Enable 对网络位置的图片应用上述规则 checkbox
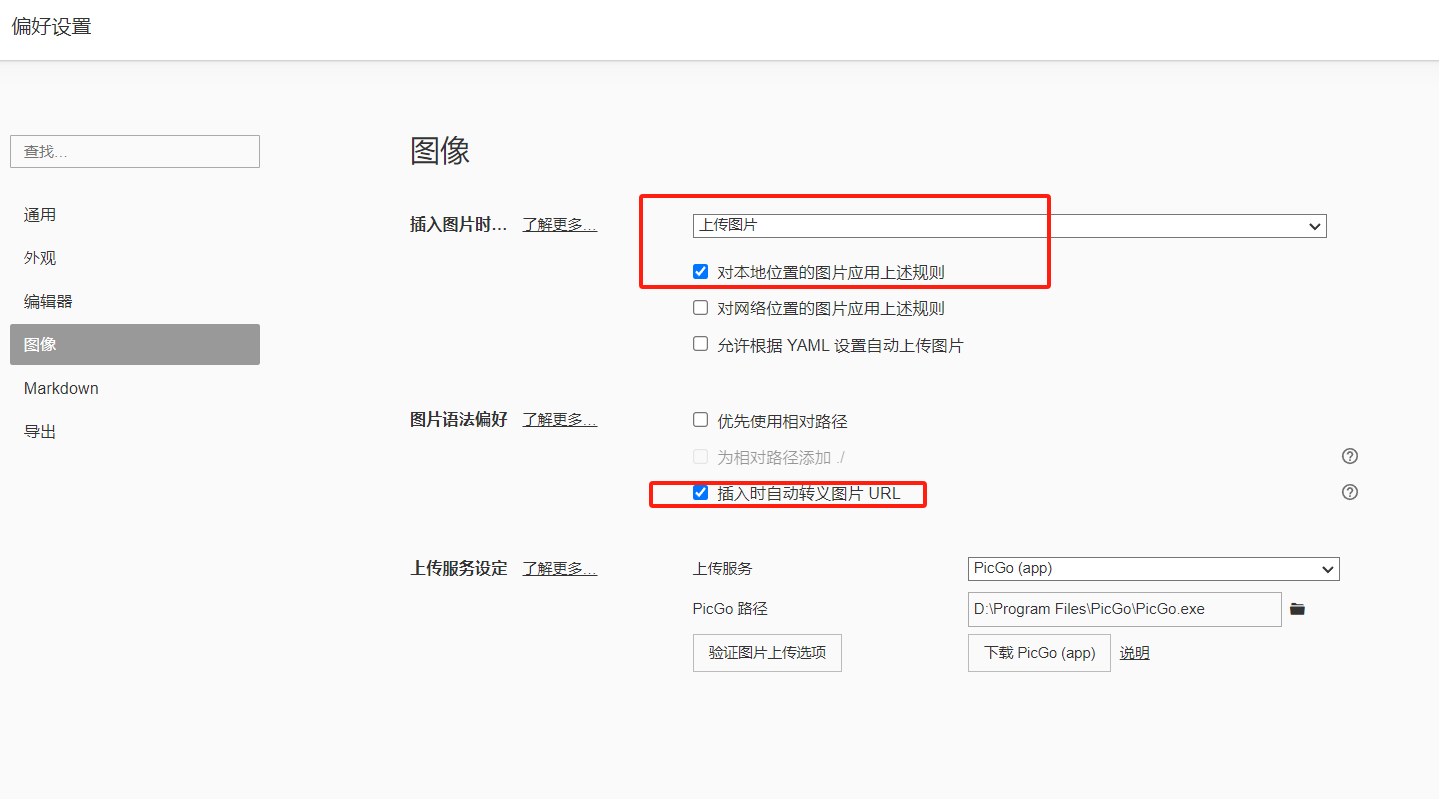The height and width of the screenshot is (799, 1439). [701, 308]
